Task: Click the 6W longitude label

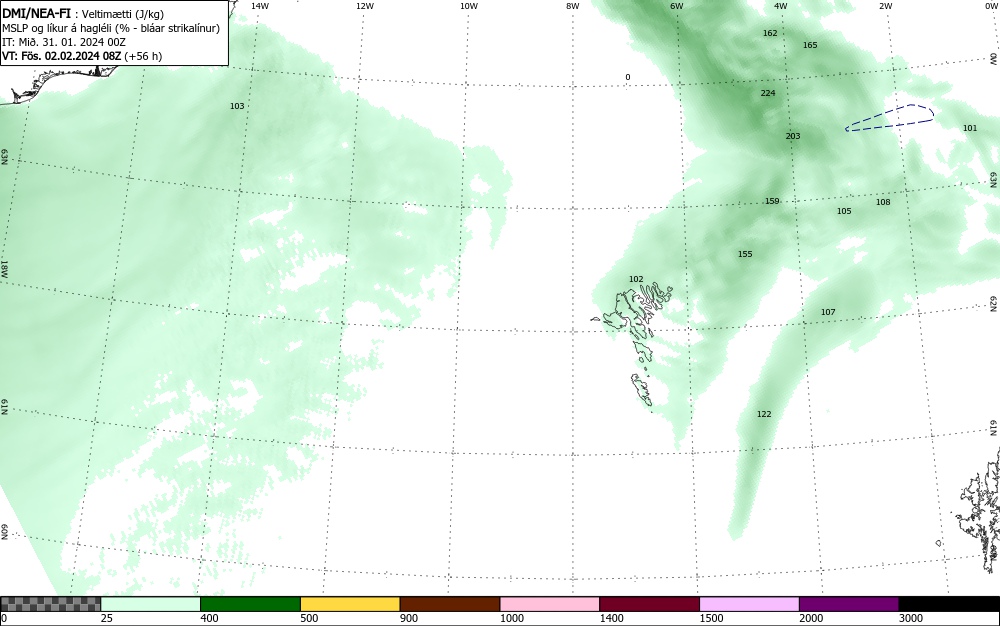Action: (677, 6)
